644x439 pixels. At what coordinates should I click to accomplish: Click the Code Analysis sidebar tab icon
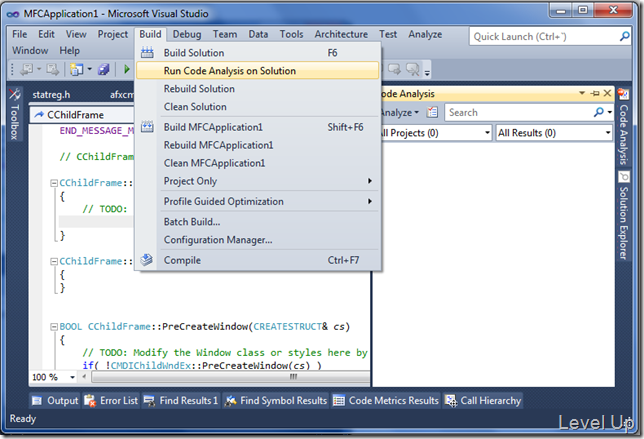click(623, 94)
